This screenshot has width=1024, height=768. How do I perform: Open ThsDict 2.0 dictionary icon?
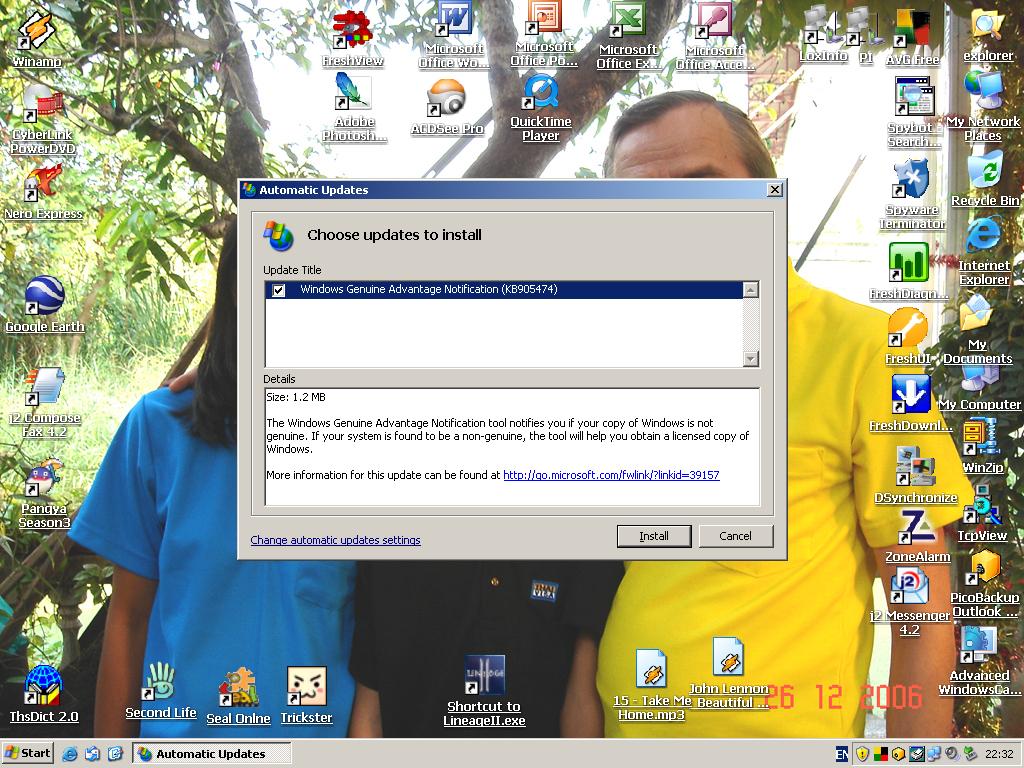click(x=44, y=694)
